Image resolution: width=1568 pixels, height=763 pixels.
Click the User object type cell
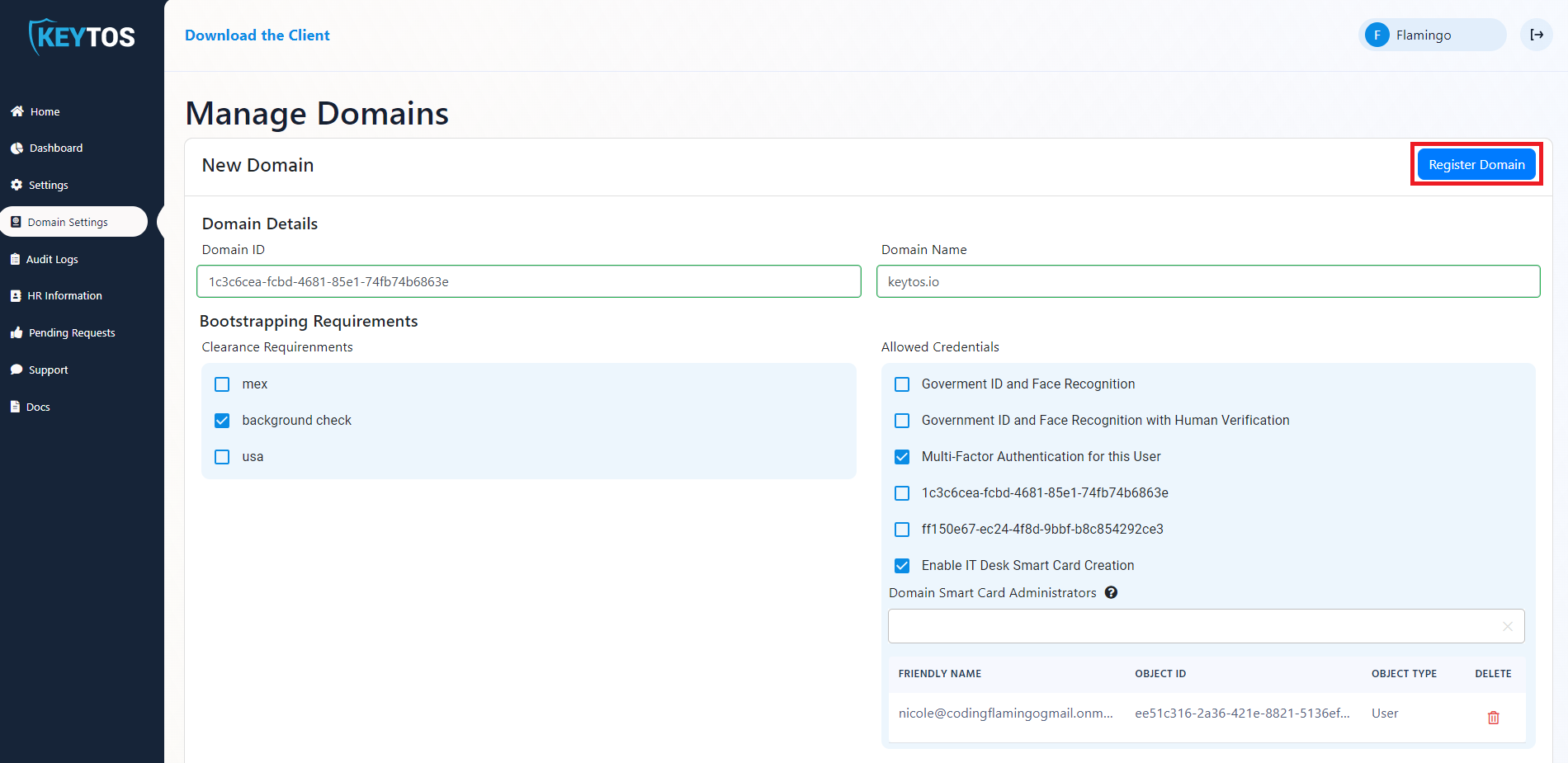pyautogui.click(x=1385, y=714)
